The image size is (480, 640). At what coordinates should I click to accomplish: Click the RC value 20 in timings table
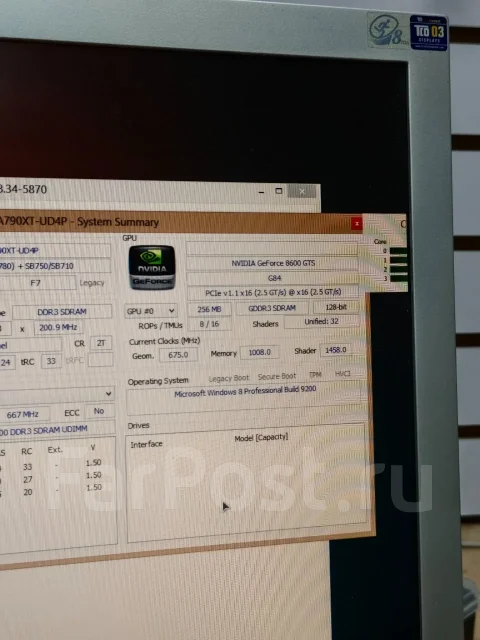(27, 492)
